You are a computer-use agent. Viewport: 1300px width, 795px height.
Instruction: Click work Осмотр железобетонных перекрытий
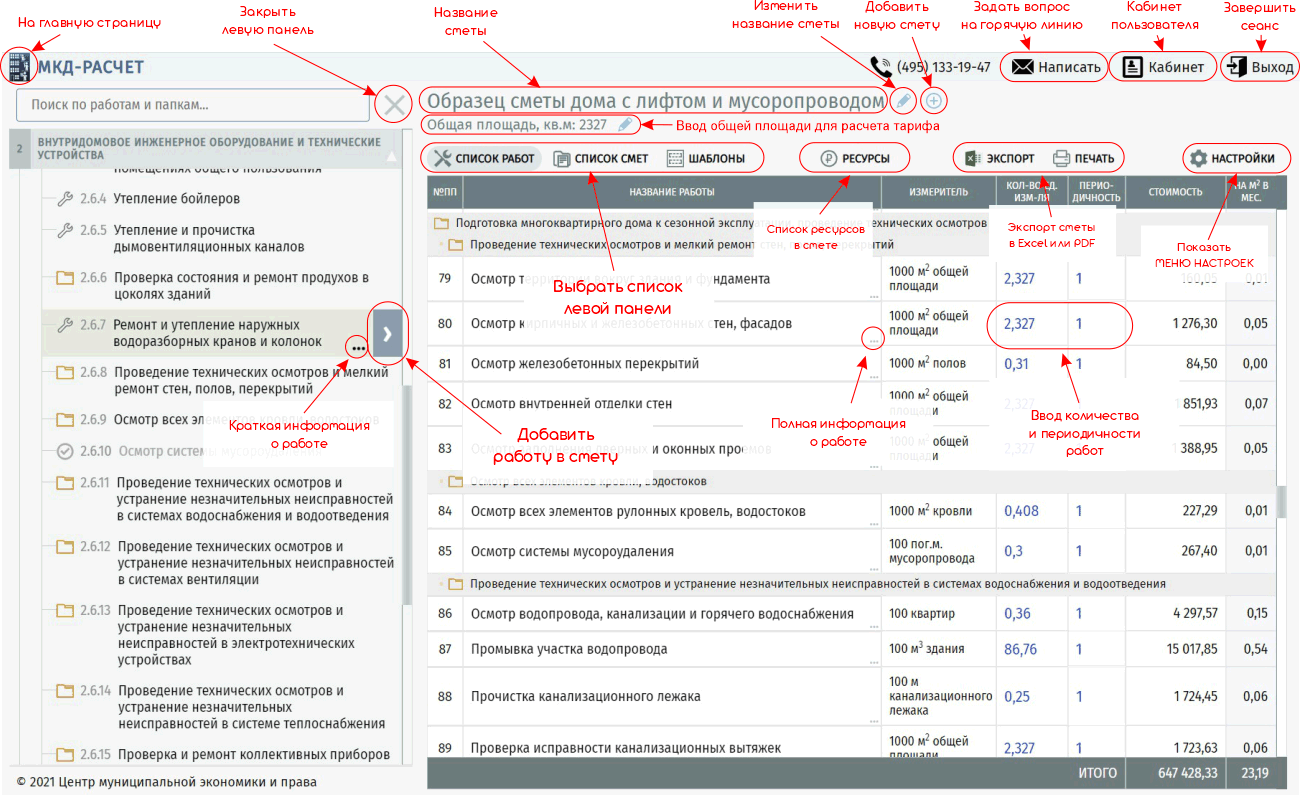[585, 364]
